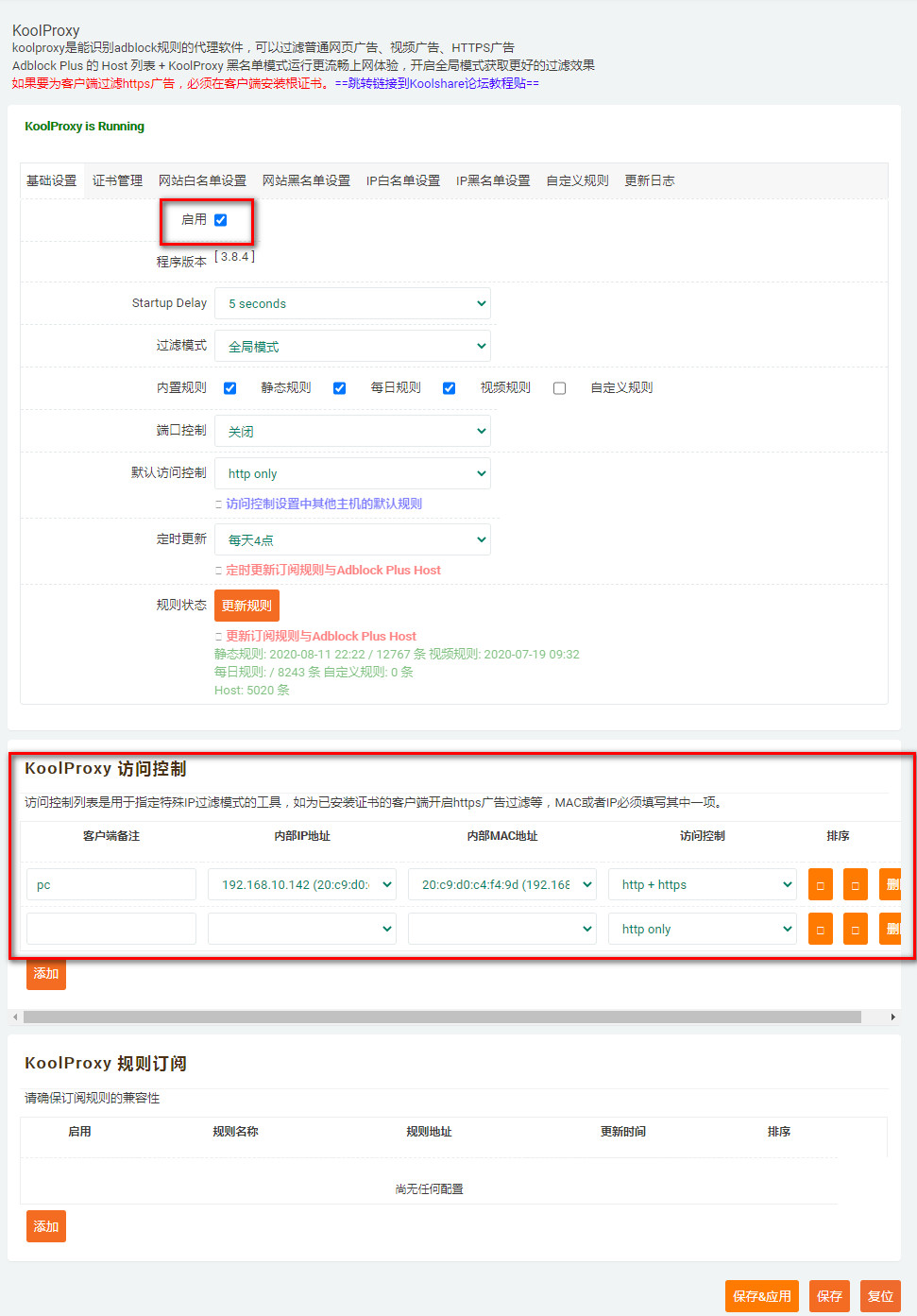The width and height of the screenshot is (917, 1316).
Task: Open the Startup Delay dropdown
Action: [x=352, y=302]
